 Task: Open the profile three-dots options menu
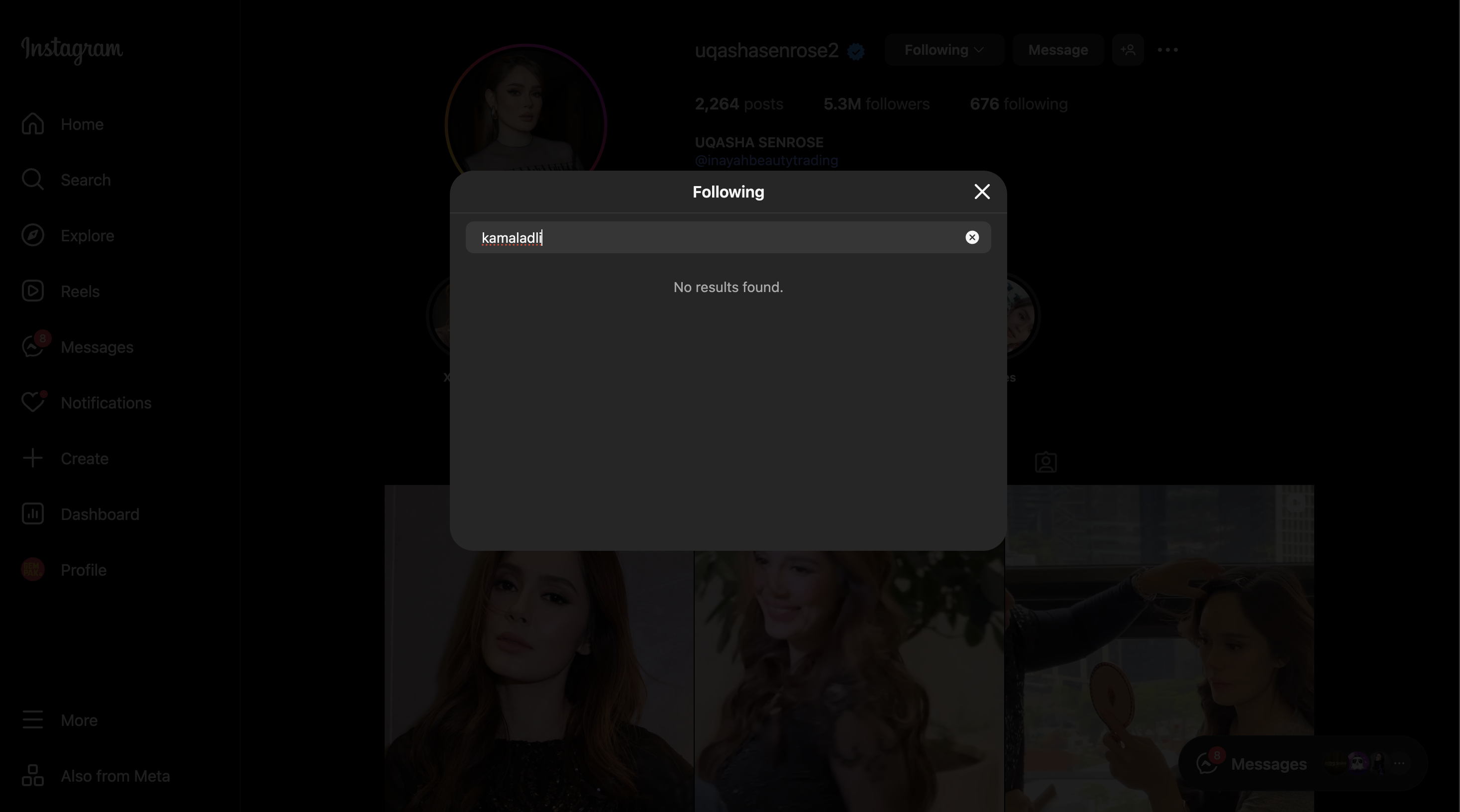1167,50
